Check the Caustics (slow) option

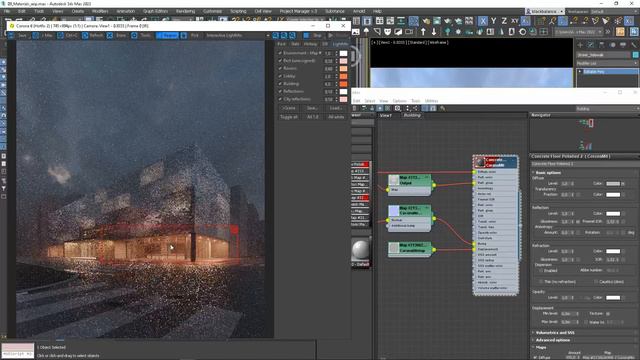point(596,282)
